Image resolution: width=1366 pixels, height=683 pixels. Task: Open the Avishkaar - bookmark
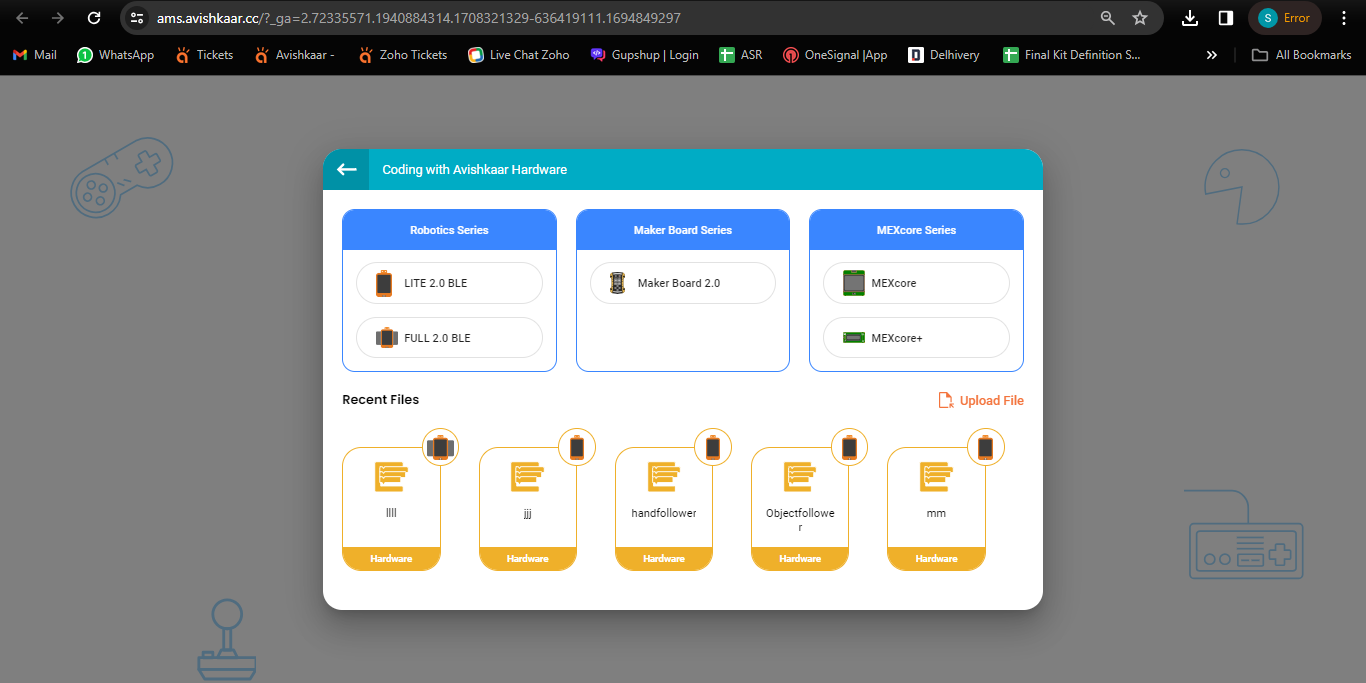click(295, 55)
